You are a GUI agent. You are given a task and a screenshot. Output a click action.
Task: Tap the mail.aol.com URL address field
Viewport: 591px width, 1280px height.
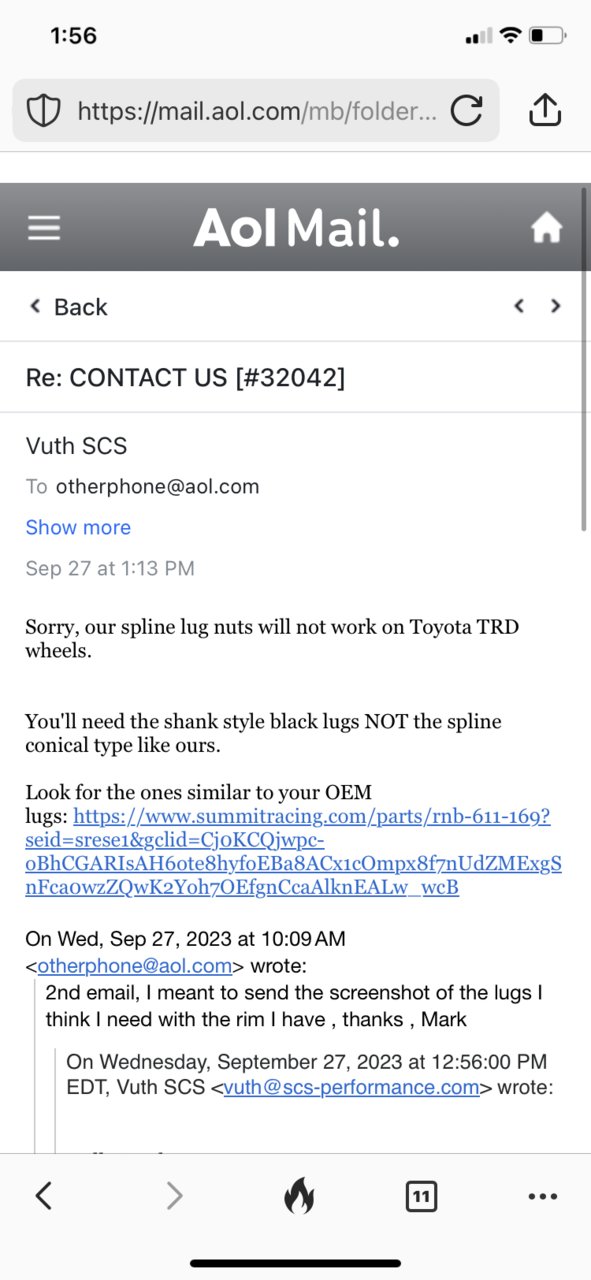(255, 111)
